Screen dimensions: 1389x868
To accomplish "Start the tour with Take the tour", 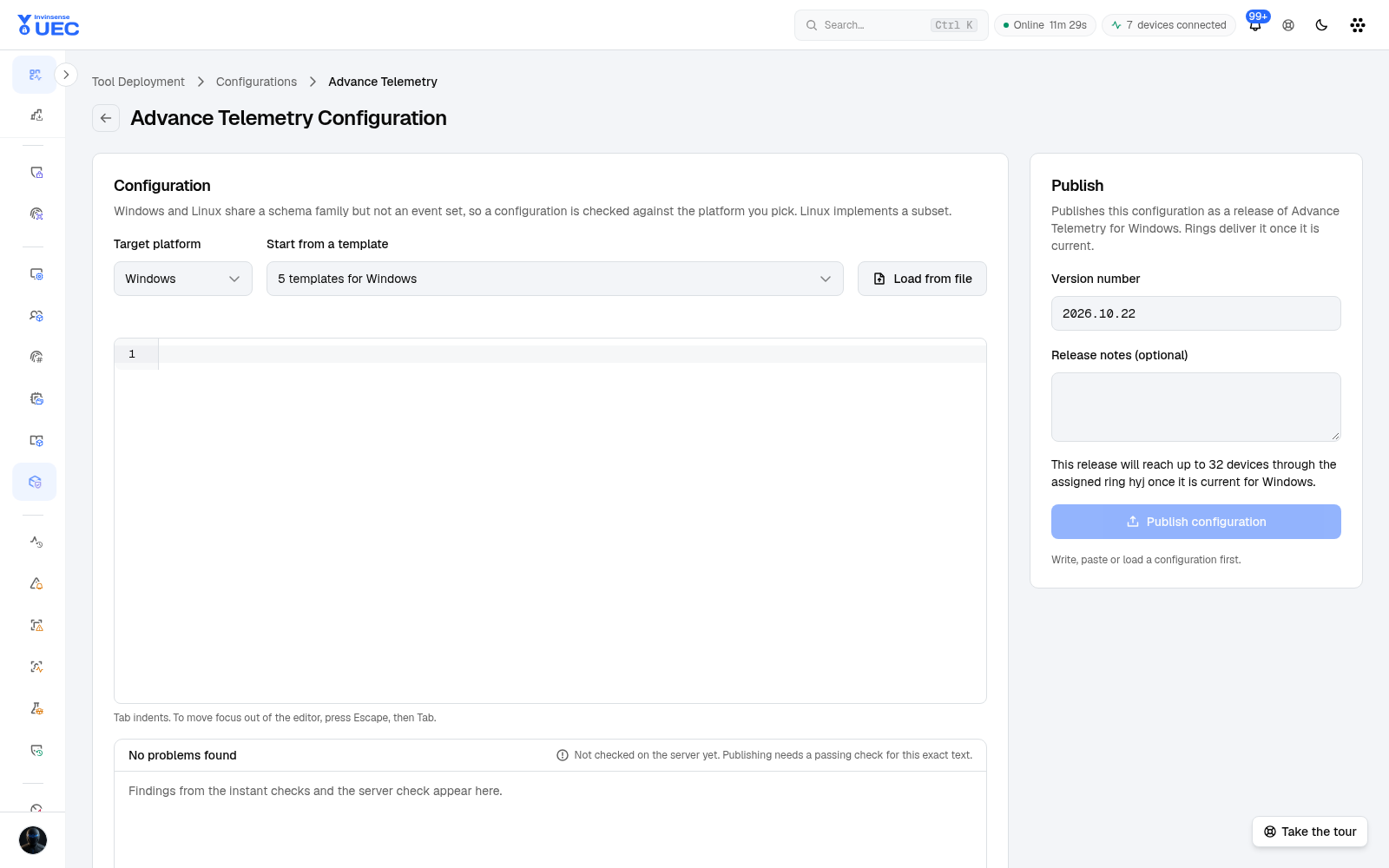I will point(1310,832).
